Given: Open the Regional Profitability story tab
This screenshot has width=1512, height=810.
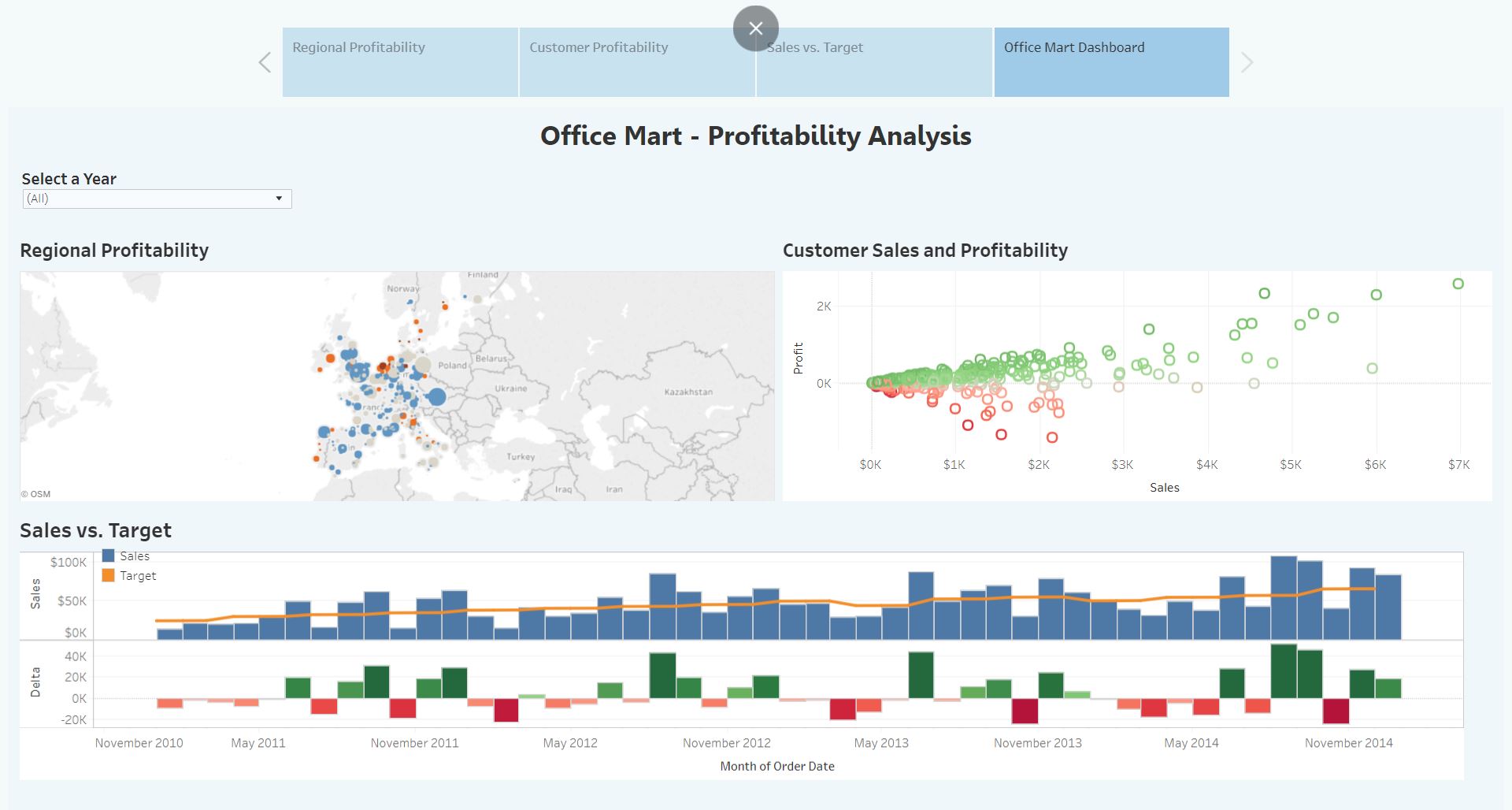Looking at the screenshot, I should tap(400, 62).
